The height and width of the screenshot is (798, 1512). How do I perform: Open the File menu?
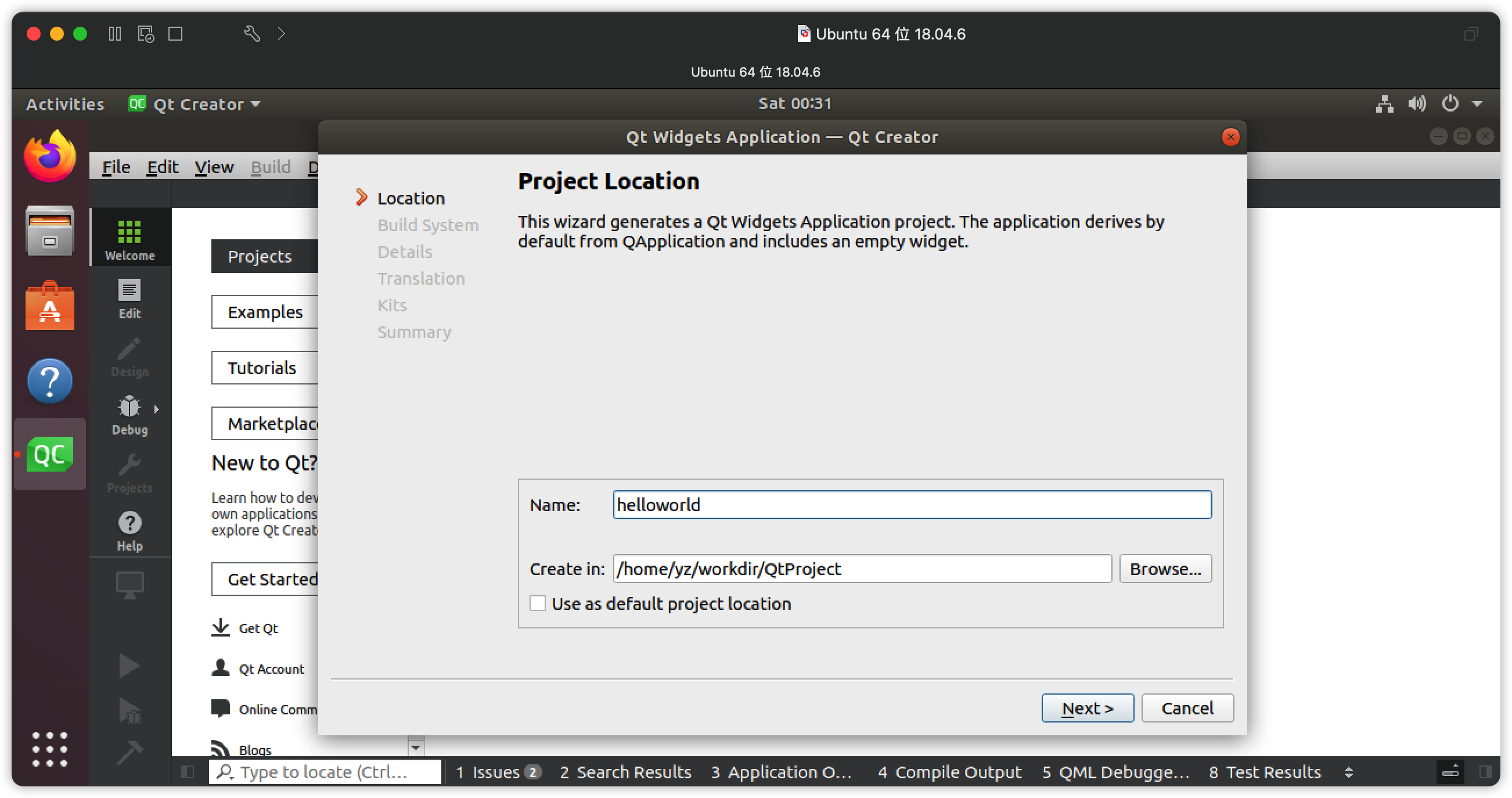(x=116, y=167)
